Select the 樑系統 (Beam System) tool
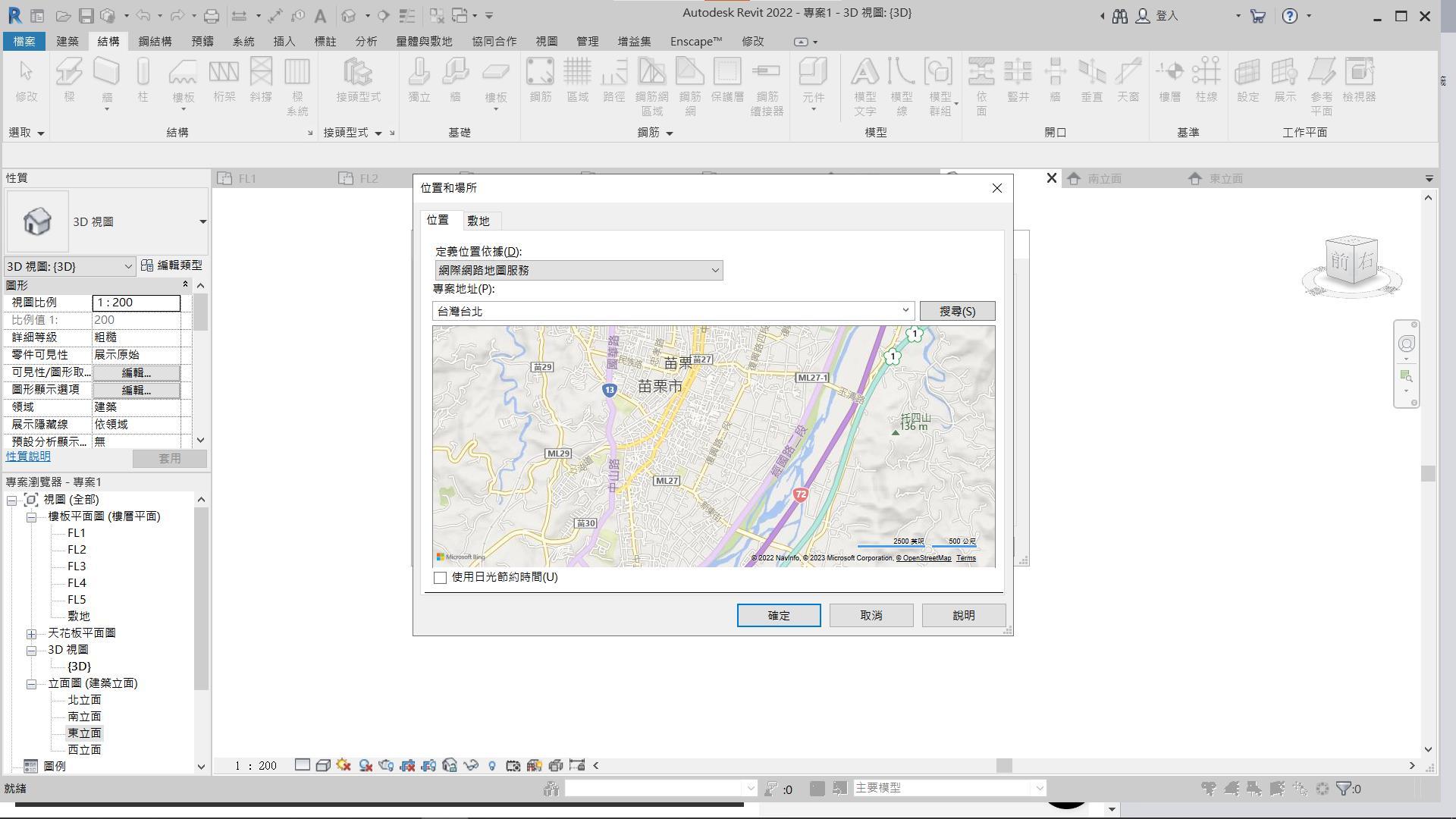This screenshot has width=1456, height=819. (x=297, y=87)
